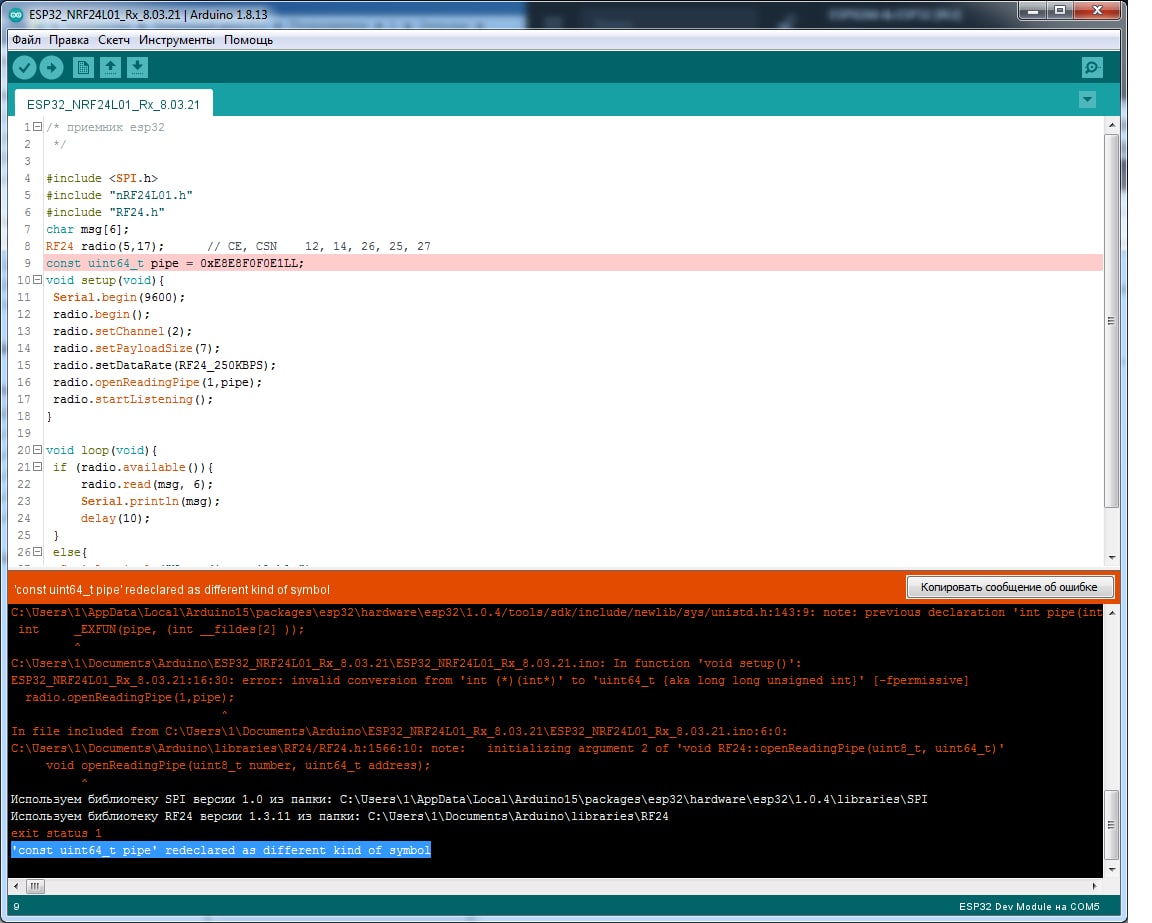
Task: Create a new sketch with New icon
Action: pyautogui.click(x=83, y=68)
